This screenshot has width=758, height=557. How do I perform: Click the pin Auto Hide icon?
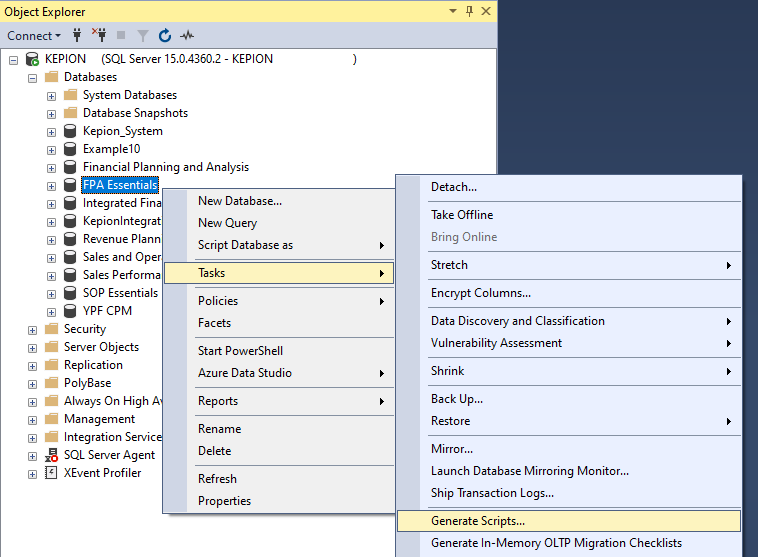[x=469, y=11]
